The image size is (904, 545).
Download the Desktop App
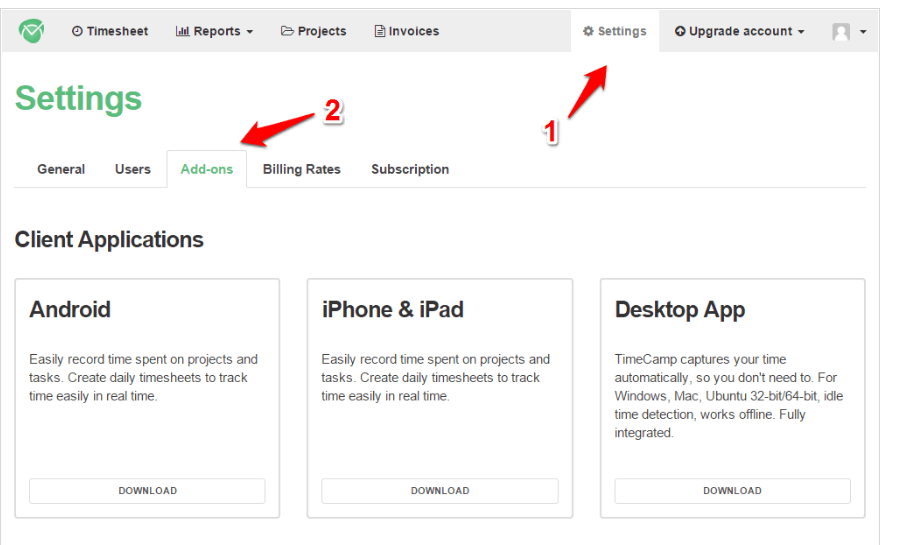[732, 491]
